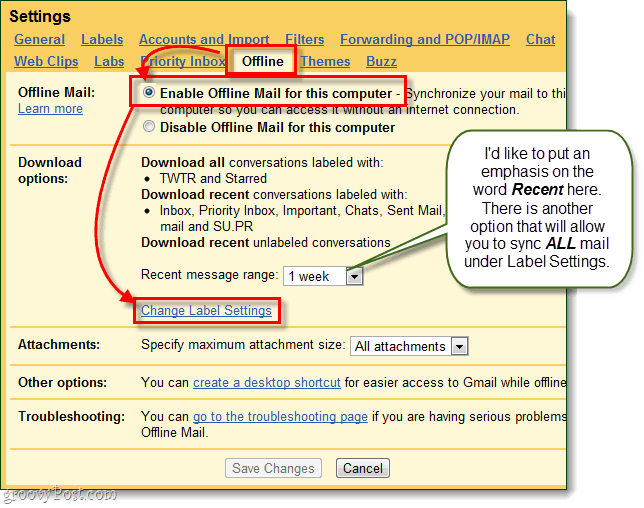
Task: Click the 'Troubleshooting:' section label
Action: coord(71,416)
